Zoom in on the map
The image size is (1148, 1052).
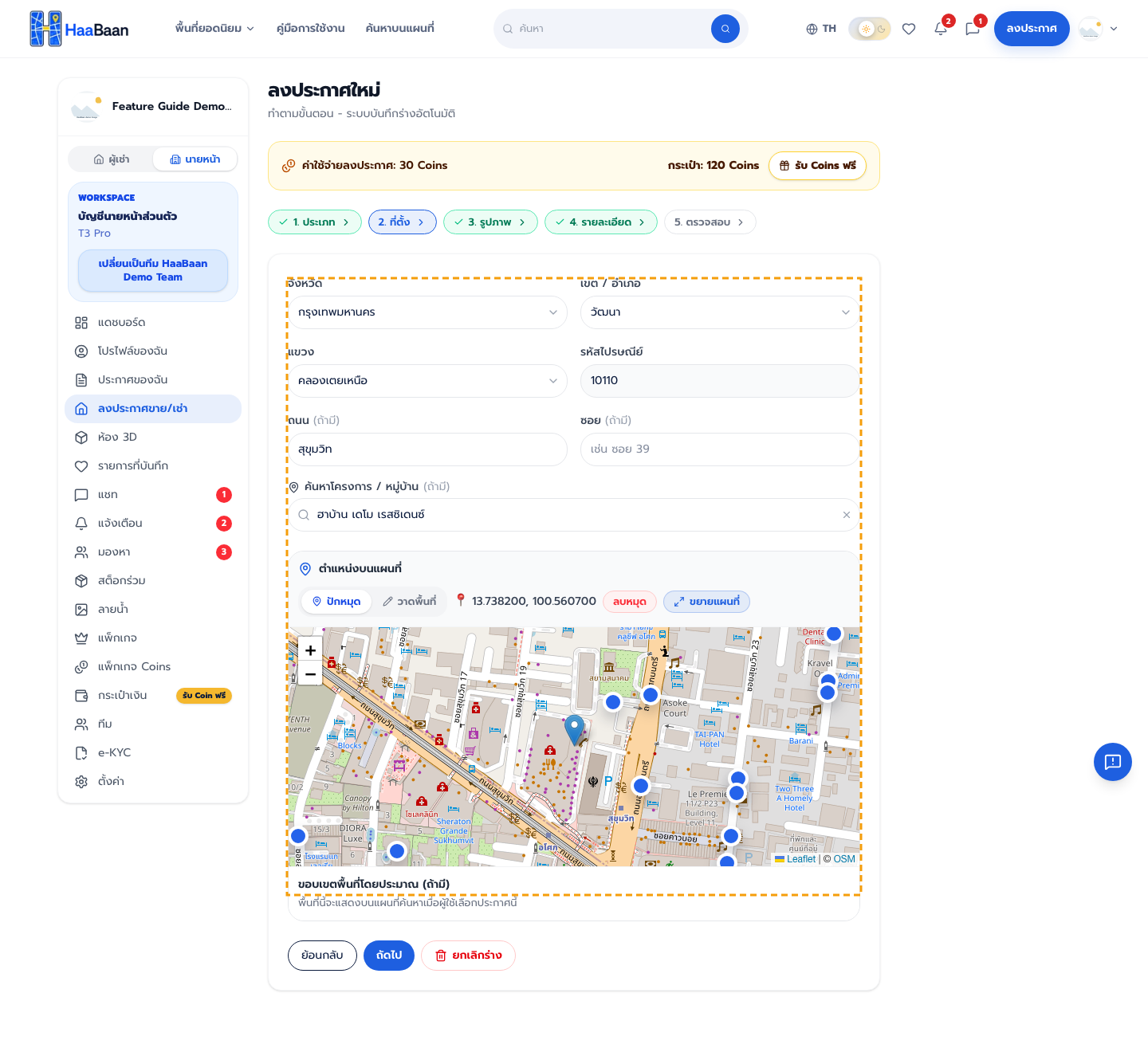(x=310, y=650)
